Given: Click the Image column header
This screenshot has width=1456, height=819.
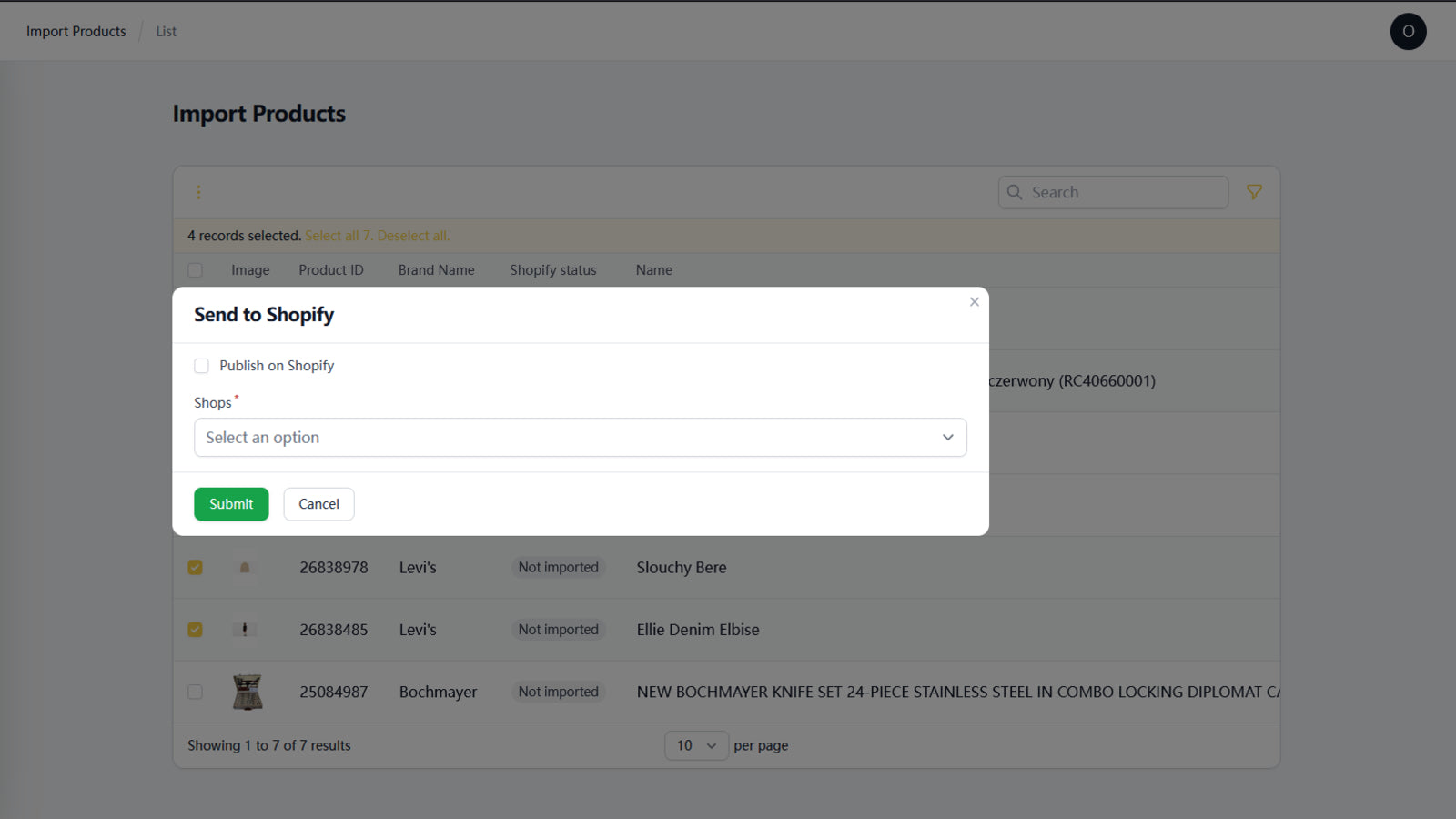Looking at the screenshot, I should (250, 270).
